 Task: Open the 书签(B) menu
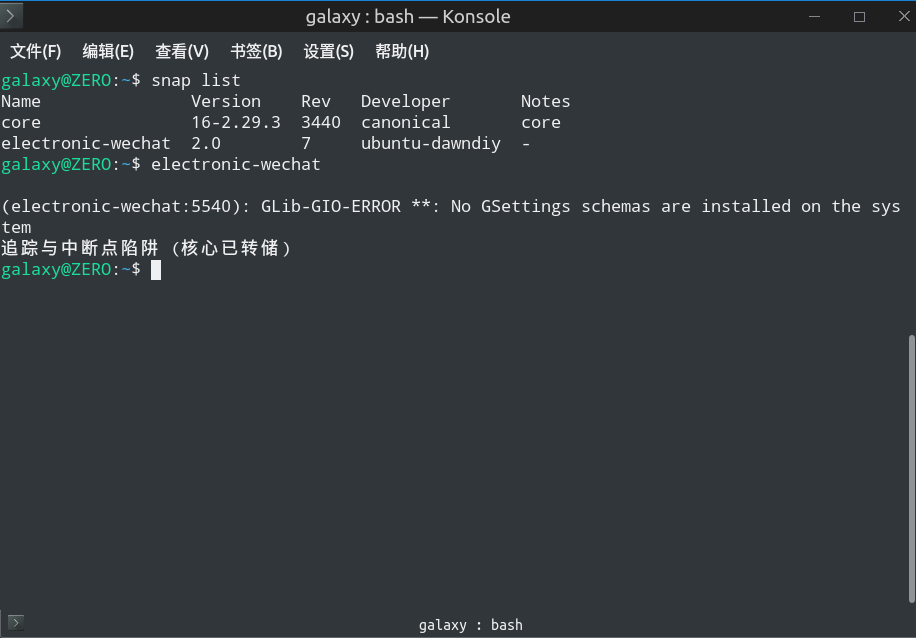coord(256,51)
